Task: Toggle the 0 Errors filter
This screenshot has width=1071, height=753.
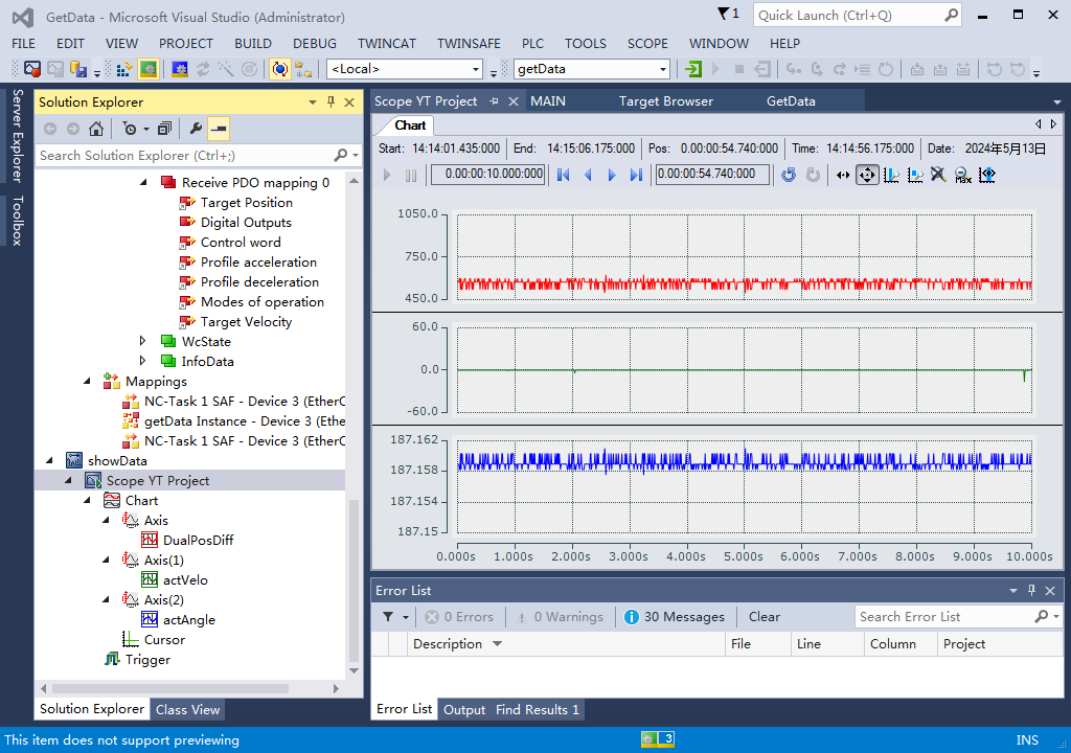Action: pos(458,617)
